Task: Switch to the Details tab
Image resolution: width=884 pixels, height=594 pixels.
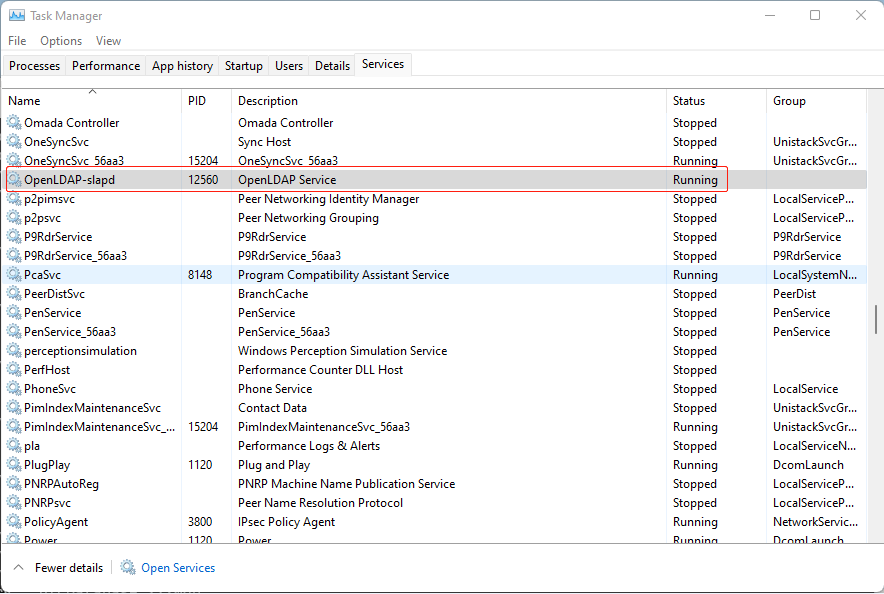Action: (x=332, y=66)
